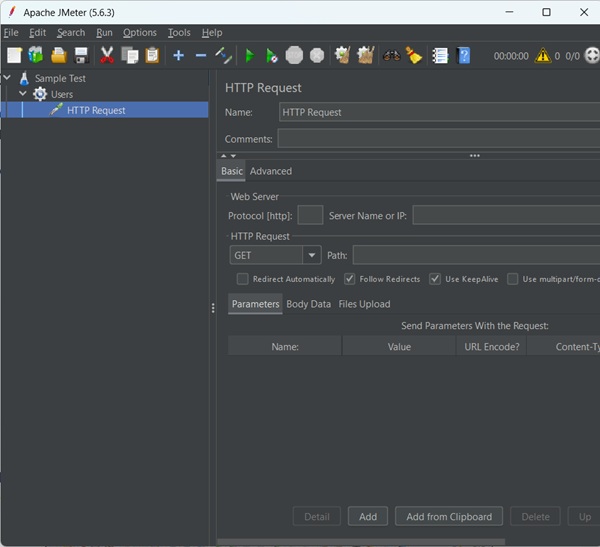
Task: Click the Name input field
Action: pyautogui.click(x=439, y=112)
